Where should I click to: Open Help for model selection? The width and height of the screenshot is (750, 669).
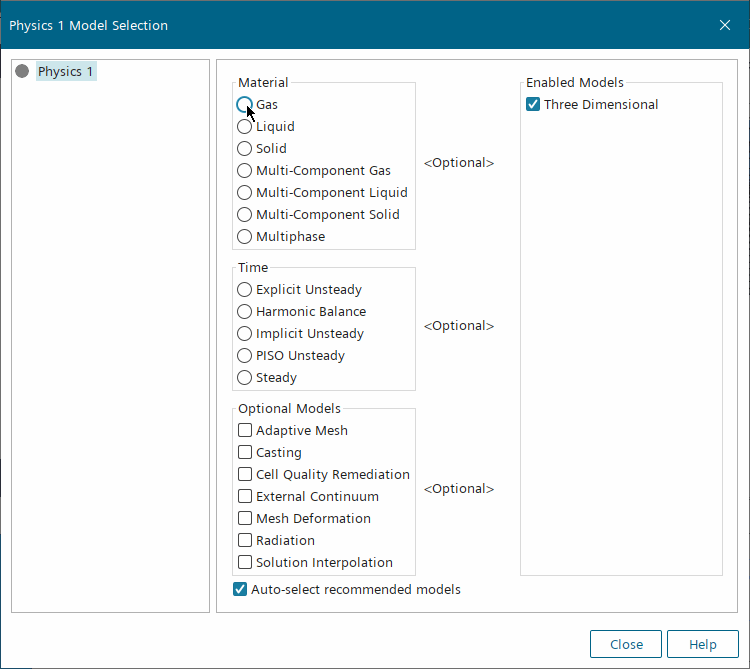point(702,644)
